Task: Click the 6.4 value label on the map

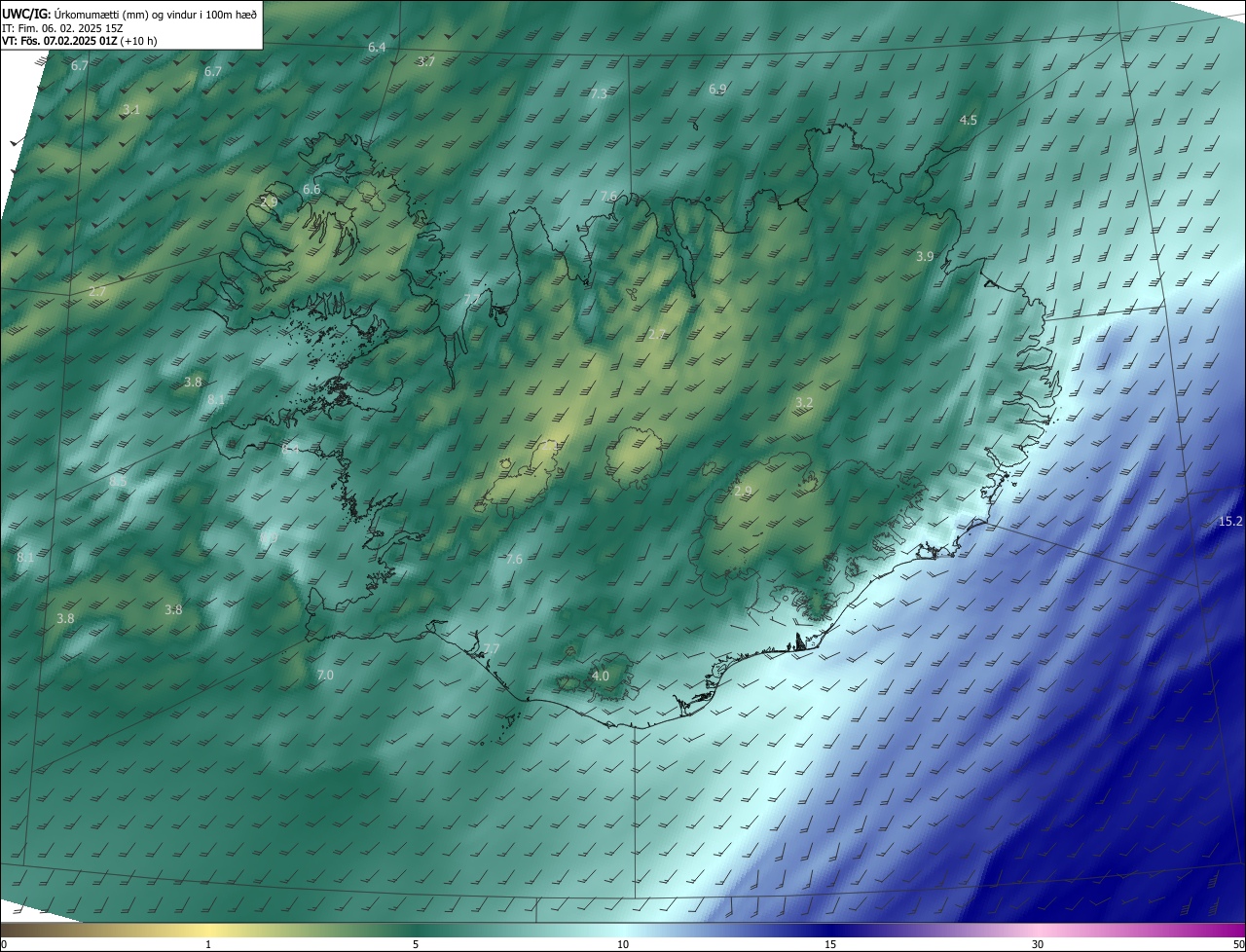Action: coord(377,48)
